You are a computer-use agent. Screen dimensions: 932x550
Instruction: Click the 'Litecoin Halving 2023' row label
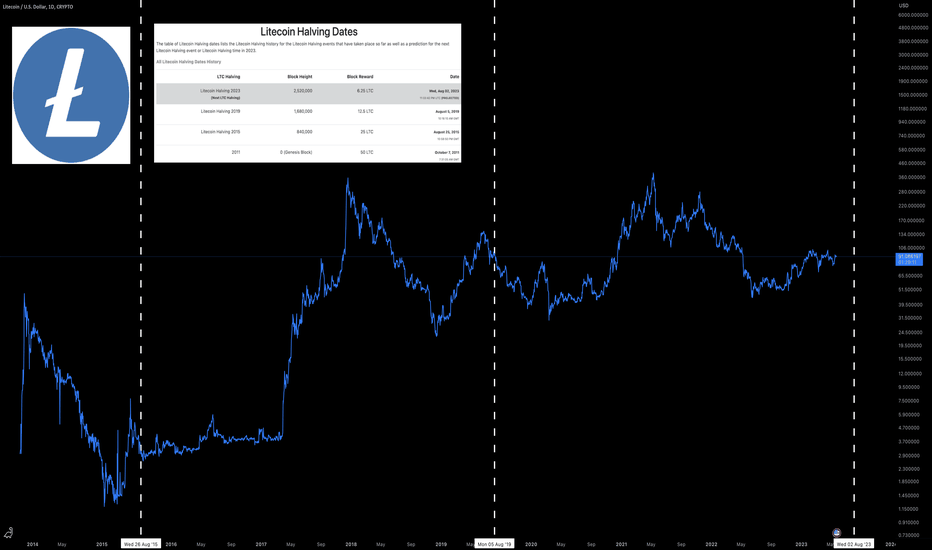coord(220,91)
